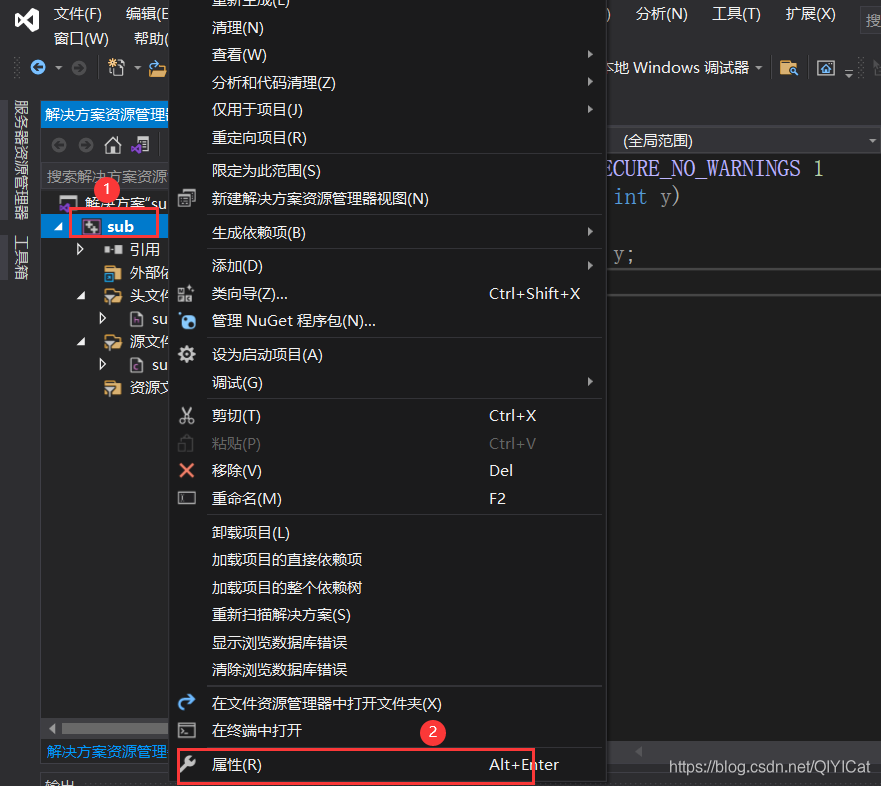Click the scissors icon beside 剪切
This screenshot has width=881, height=786.
(187, 416)
